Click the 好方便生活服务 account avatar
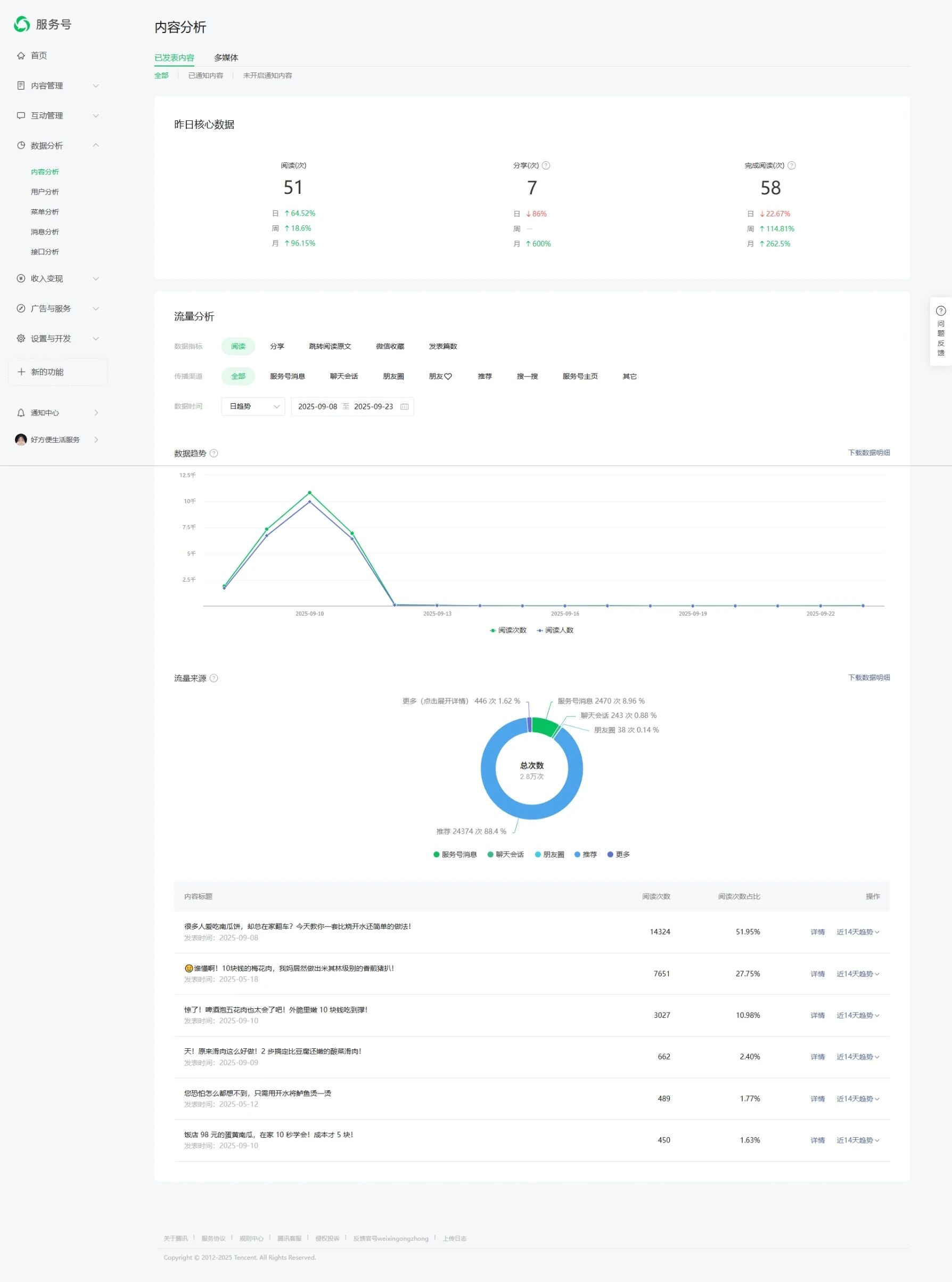 coord(21,440)
